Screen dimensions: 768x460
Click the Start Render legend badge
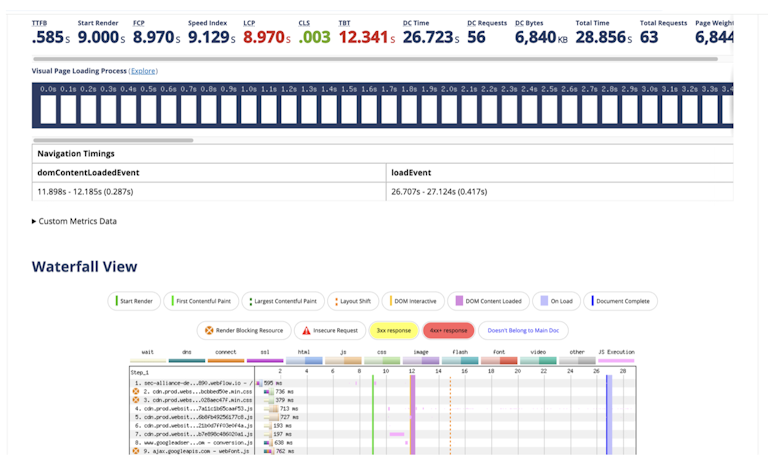134,300
